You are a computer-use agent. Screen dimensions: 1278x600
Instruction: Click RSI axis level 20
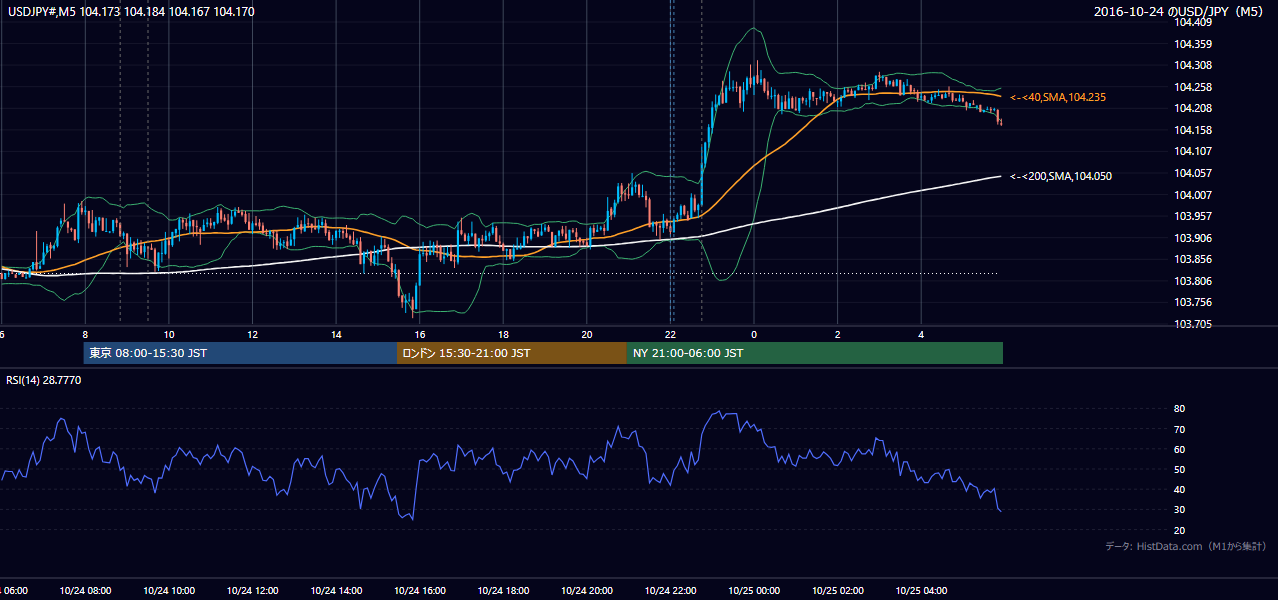[x=1180, y=530]
